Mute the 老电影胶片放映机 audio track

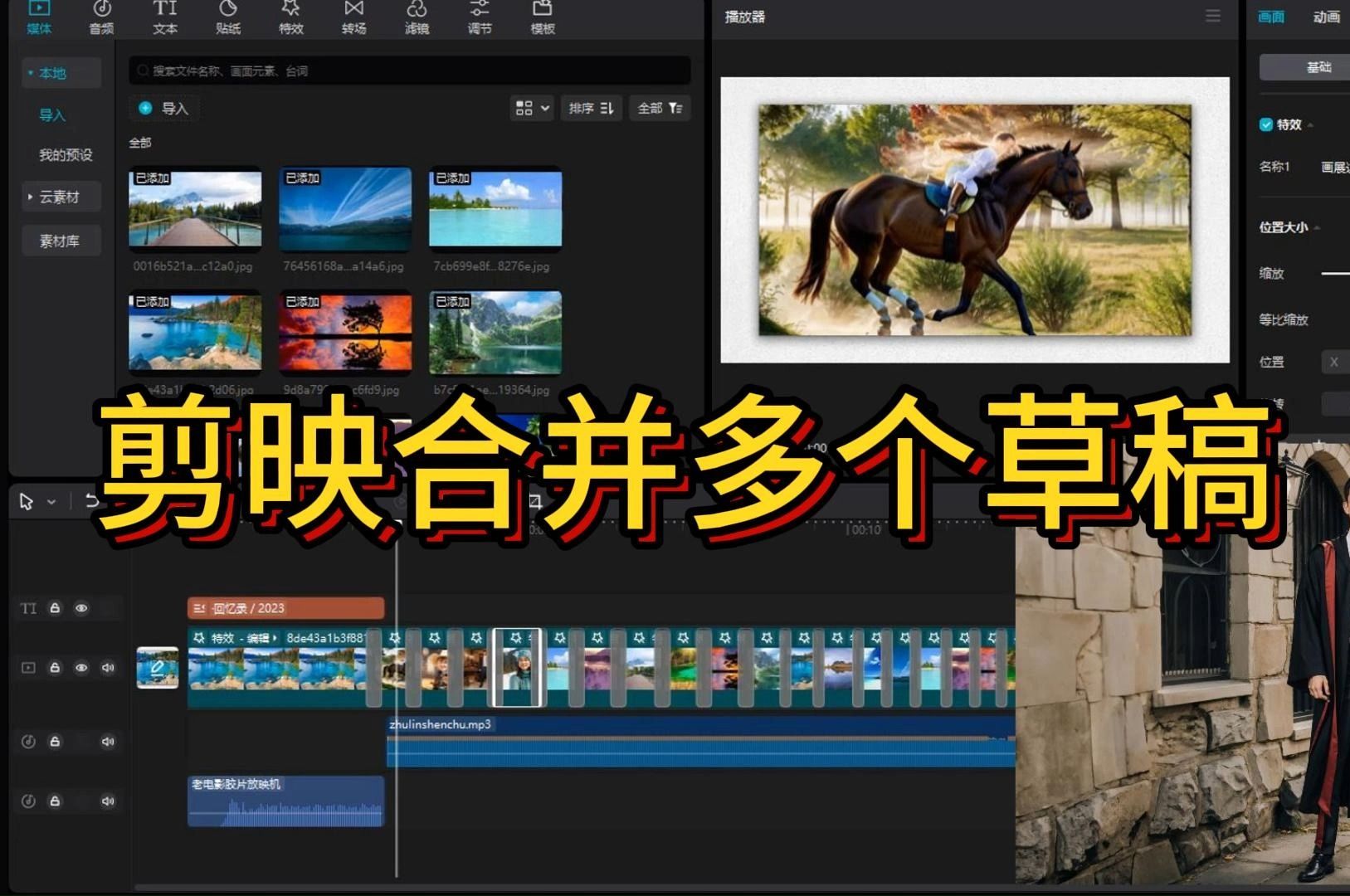click(108, 801)
